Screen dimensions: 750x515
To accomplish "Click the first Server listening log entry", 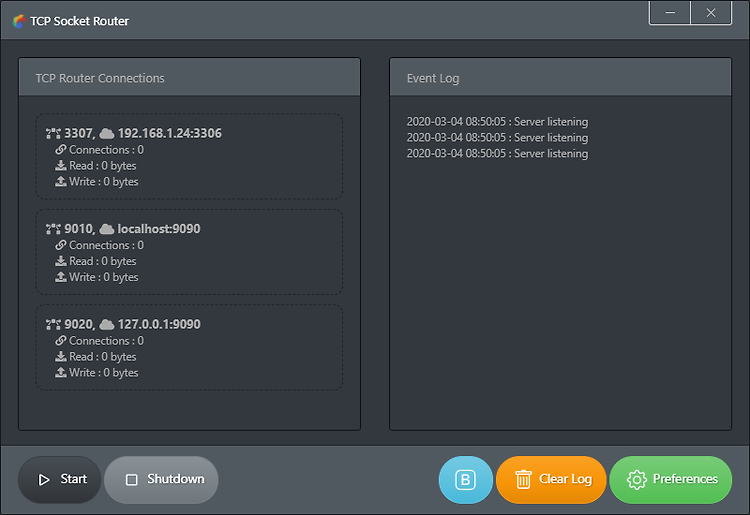I will coord(497,122).
